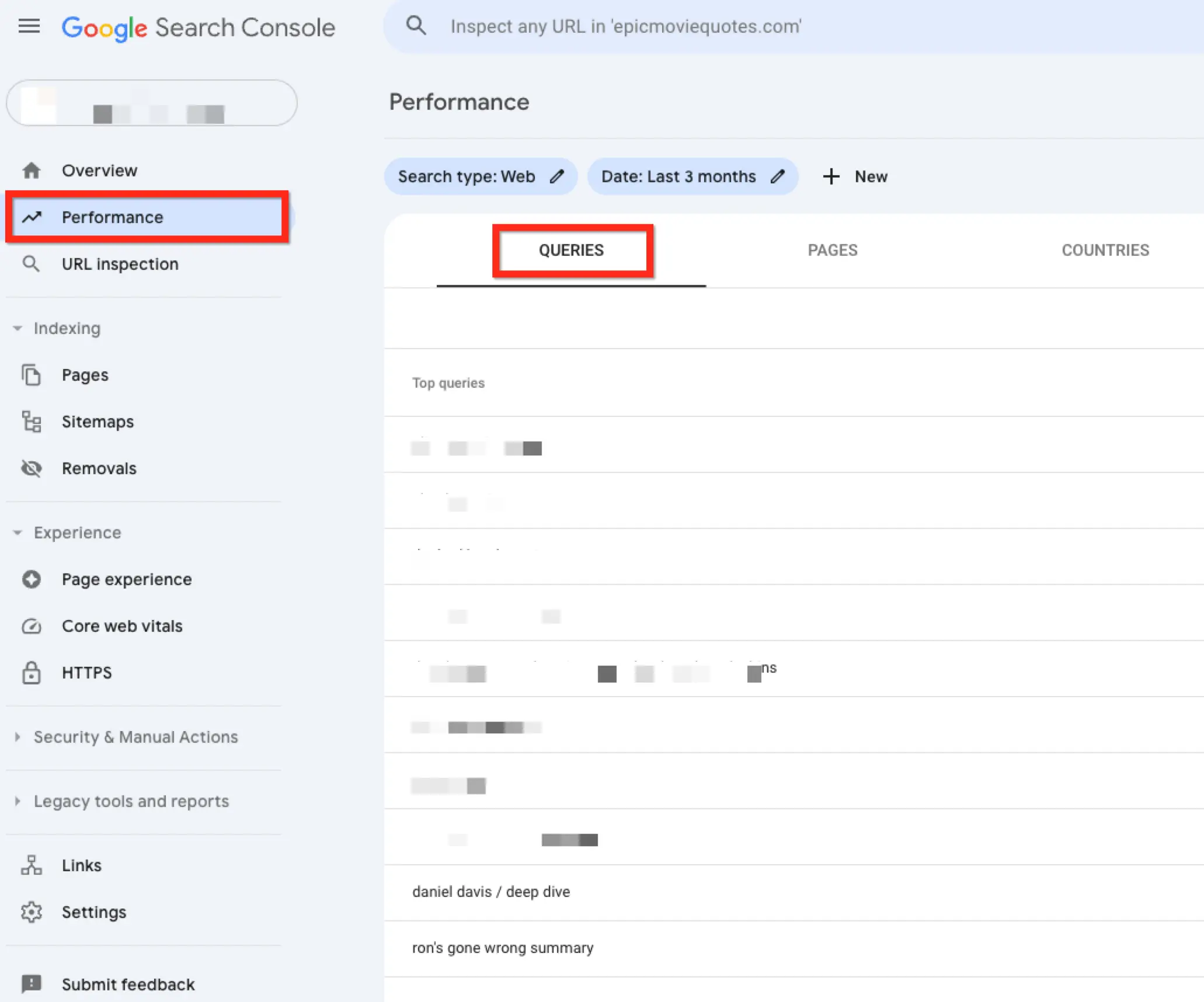Open the hamburger main menu

tap(29, 26)
